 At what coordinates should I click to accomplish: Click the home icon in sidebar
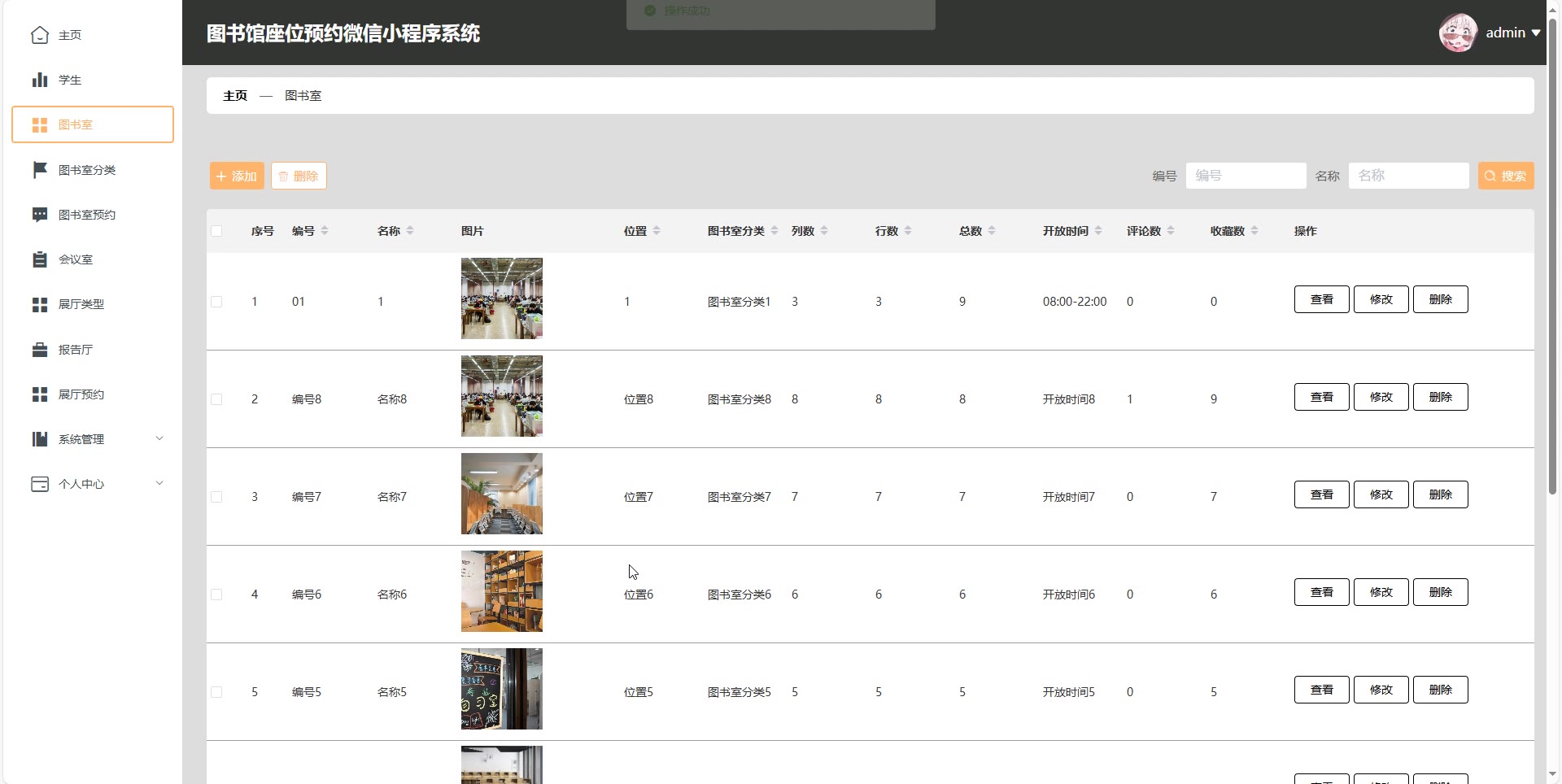tap(39, 35)
